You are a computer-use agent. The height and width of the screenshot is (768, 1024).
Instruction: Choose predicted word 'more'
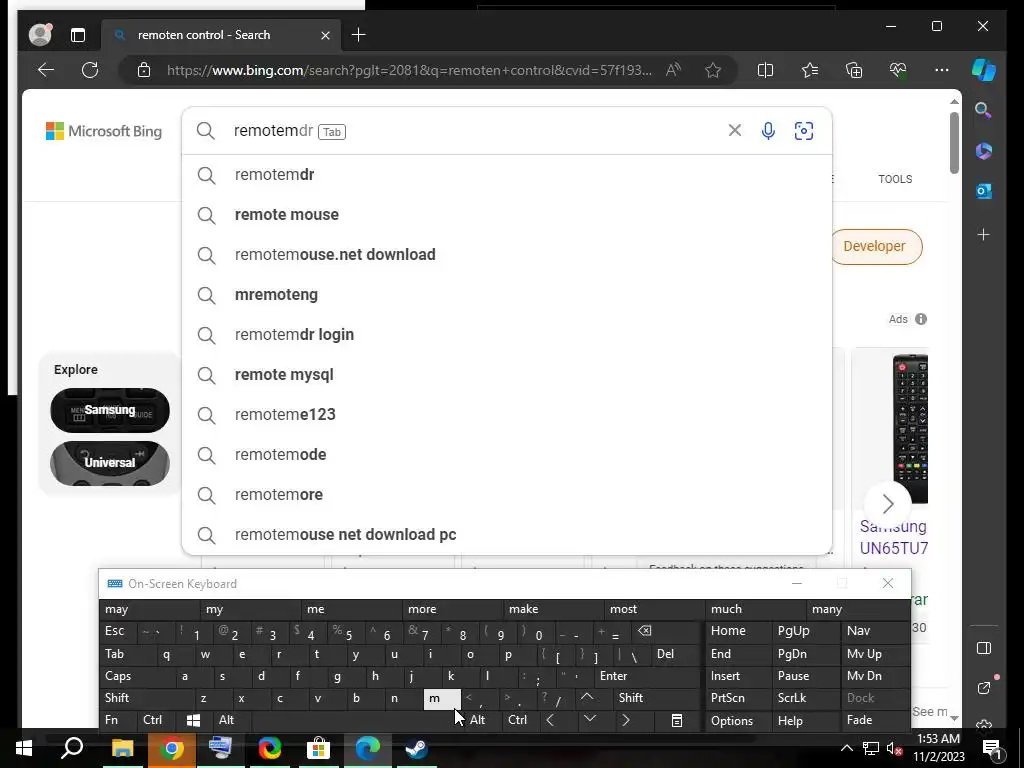(453, 609)
